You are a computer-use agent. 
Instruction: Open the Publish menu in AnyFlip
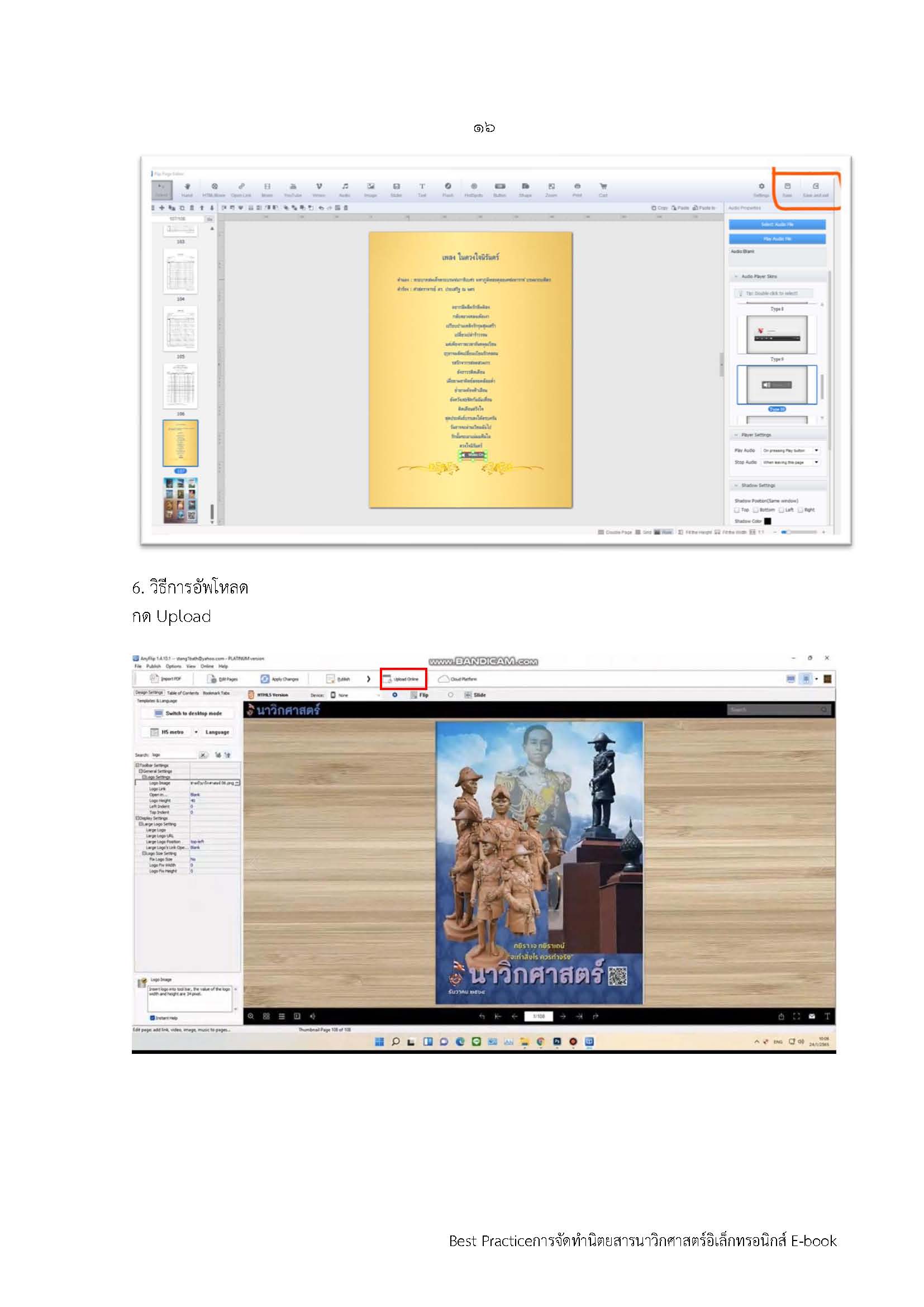[154, 666]
